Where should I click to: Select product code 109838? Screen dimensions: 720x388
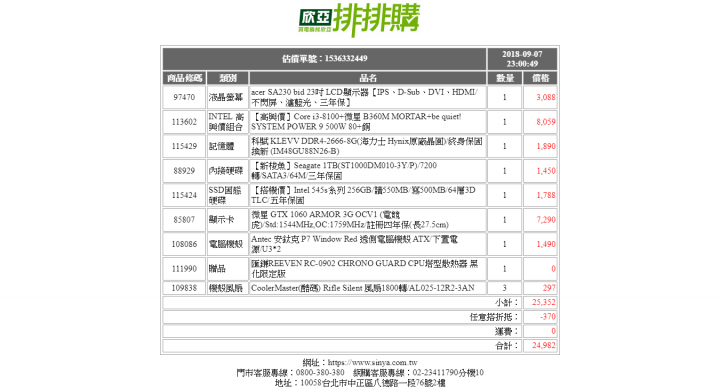pyautogui.click(x=184, y=288)
